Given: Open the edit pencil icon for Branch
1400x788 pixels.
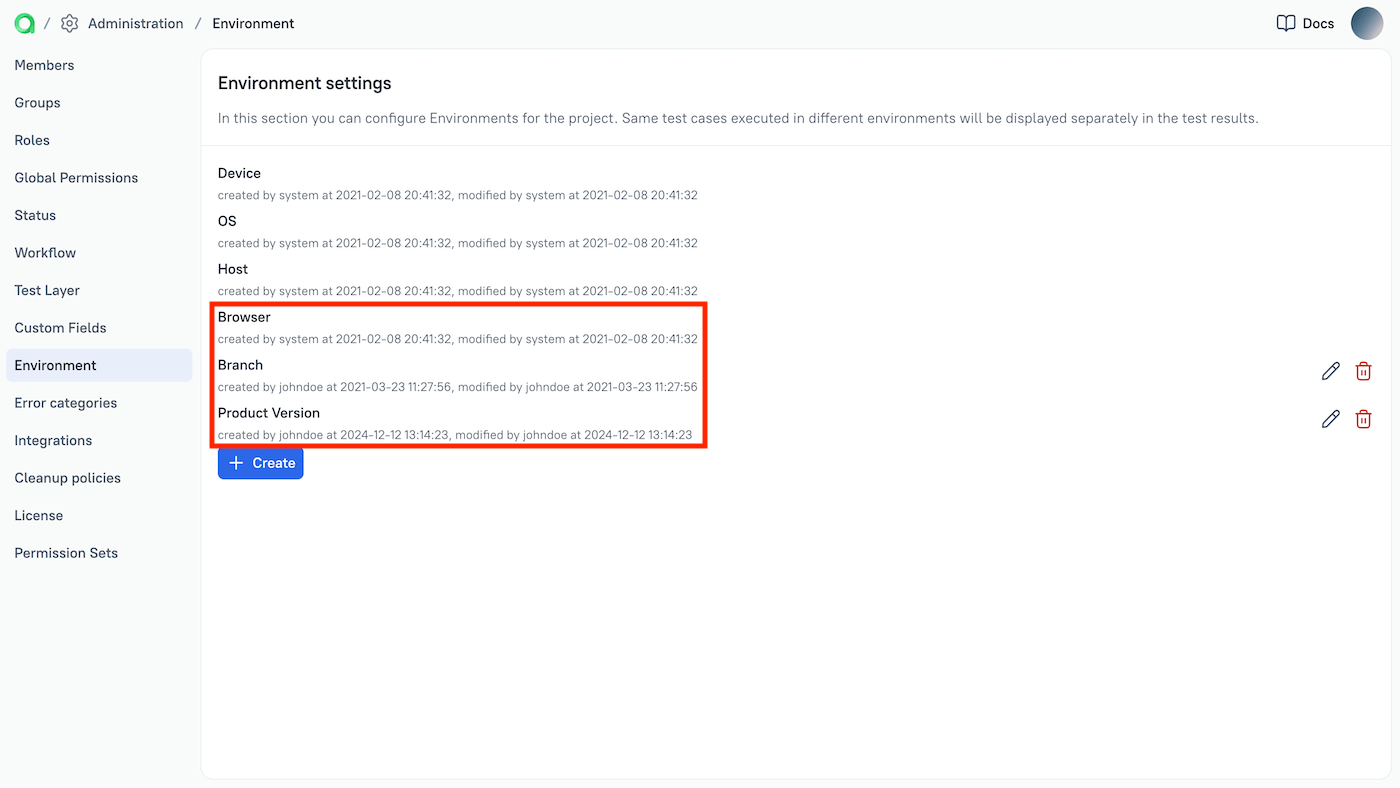Looking at the screenshot, I should (1330, 371).
